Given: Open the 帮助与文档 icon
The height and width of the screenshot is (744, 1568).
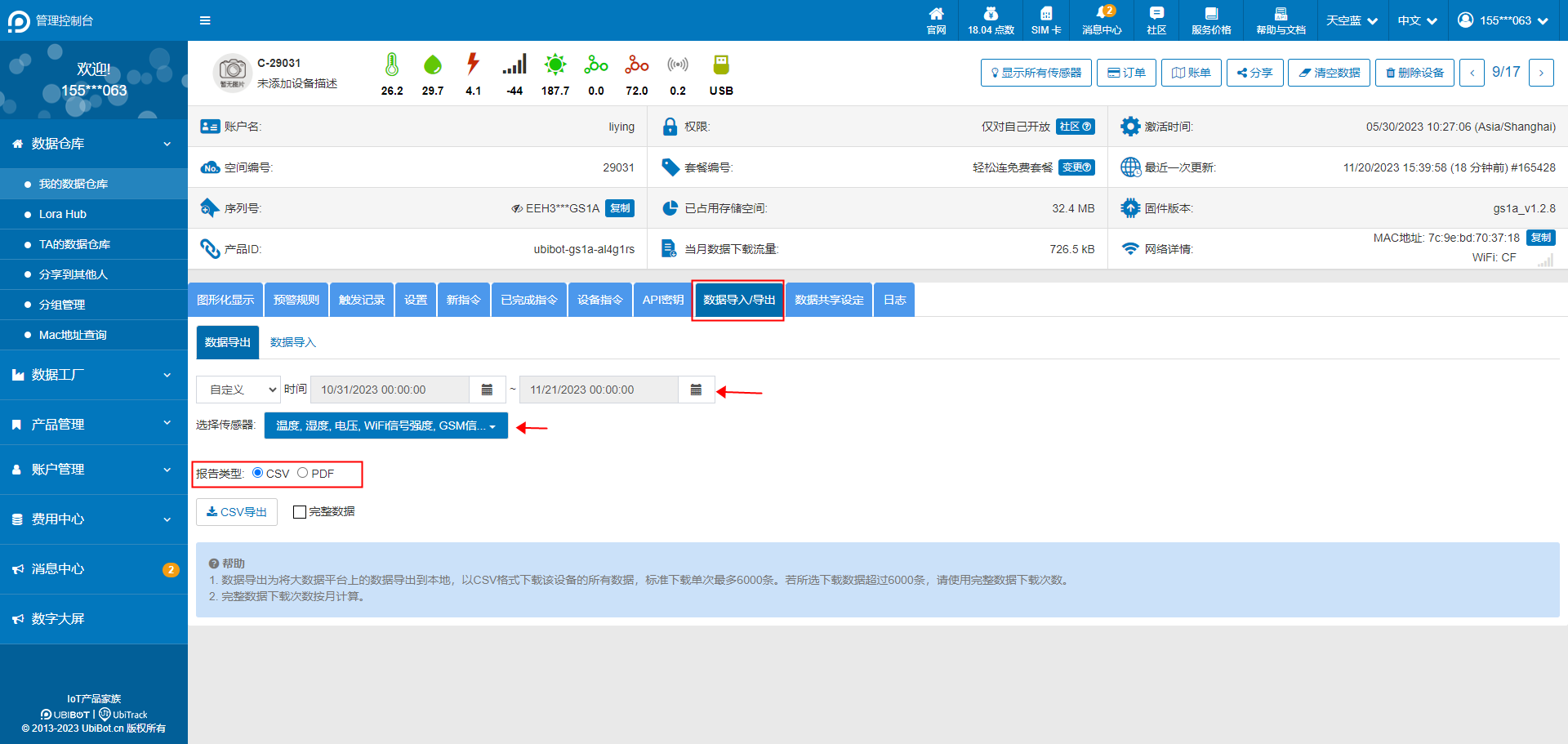Looking at the screenshot, I should [x=1281, y=20].
